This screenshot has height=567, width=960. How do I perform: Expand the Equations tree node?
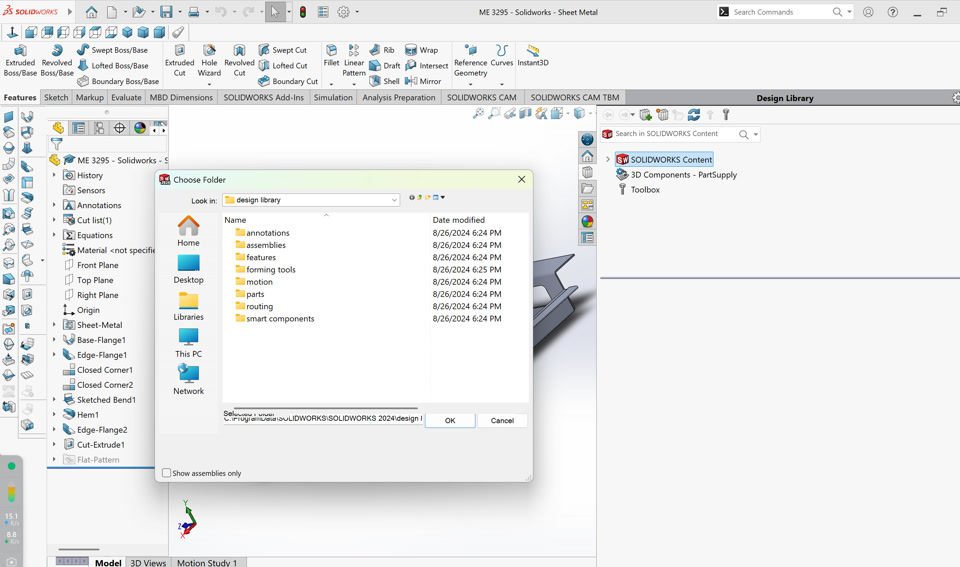coord(54,235)
